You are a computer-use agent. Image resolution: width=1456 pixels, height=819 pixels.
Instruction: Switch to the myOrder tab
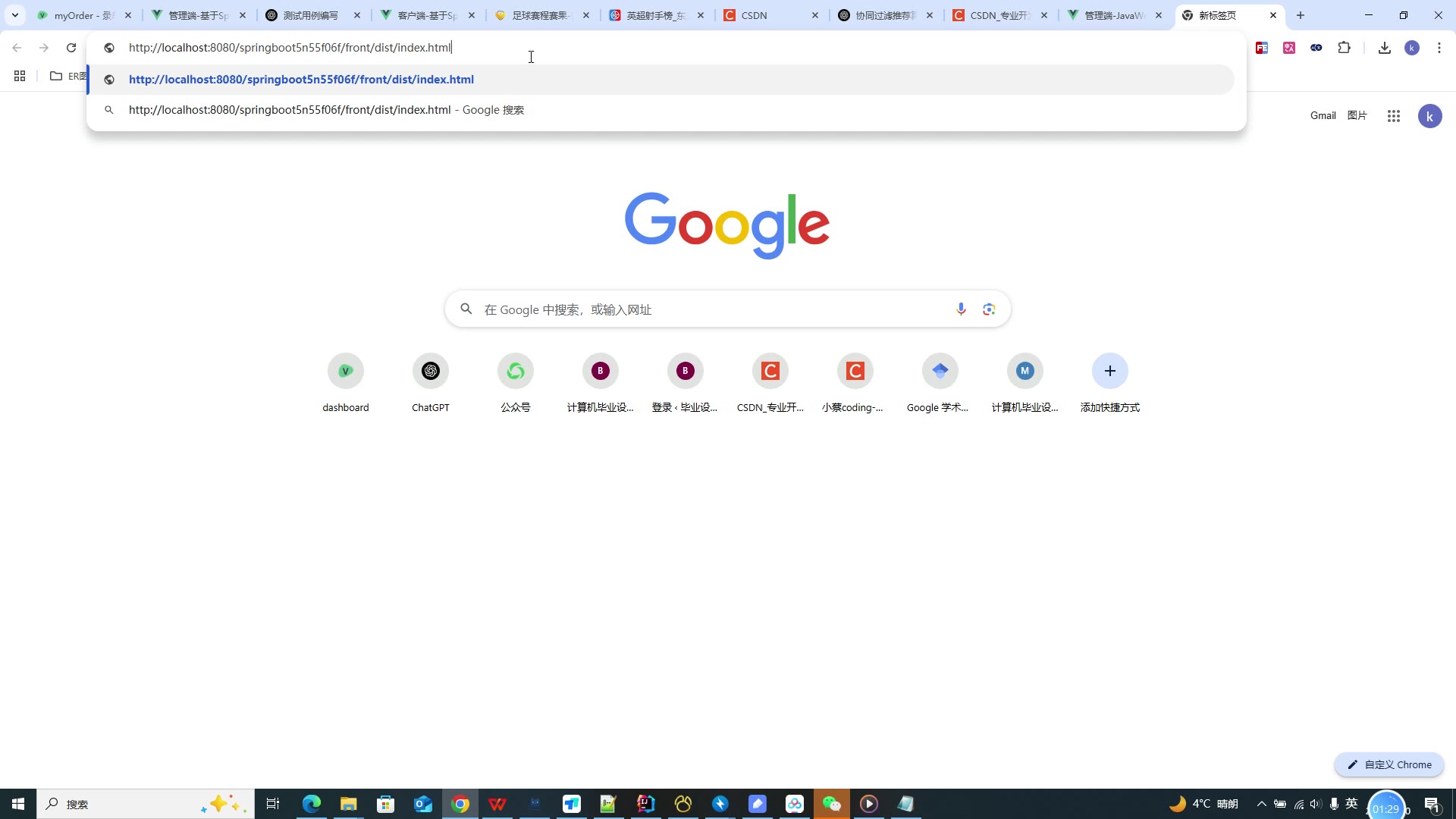coord(82,15)
